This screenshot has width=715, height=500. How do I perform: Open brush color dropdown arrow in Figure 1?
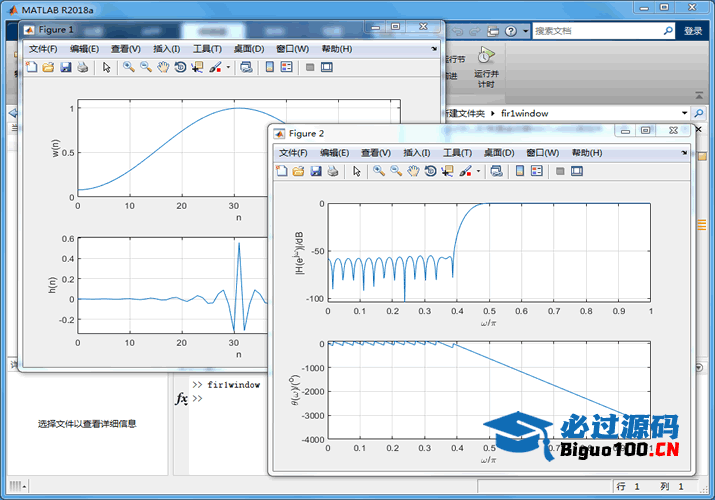coord(228,67)
